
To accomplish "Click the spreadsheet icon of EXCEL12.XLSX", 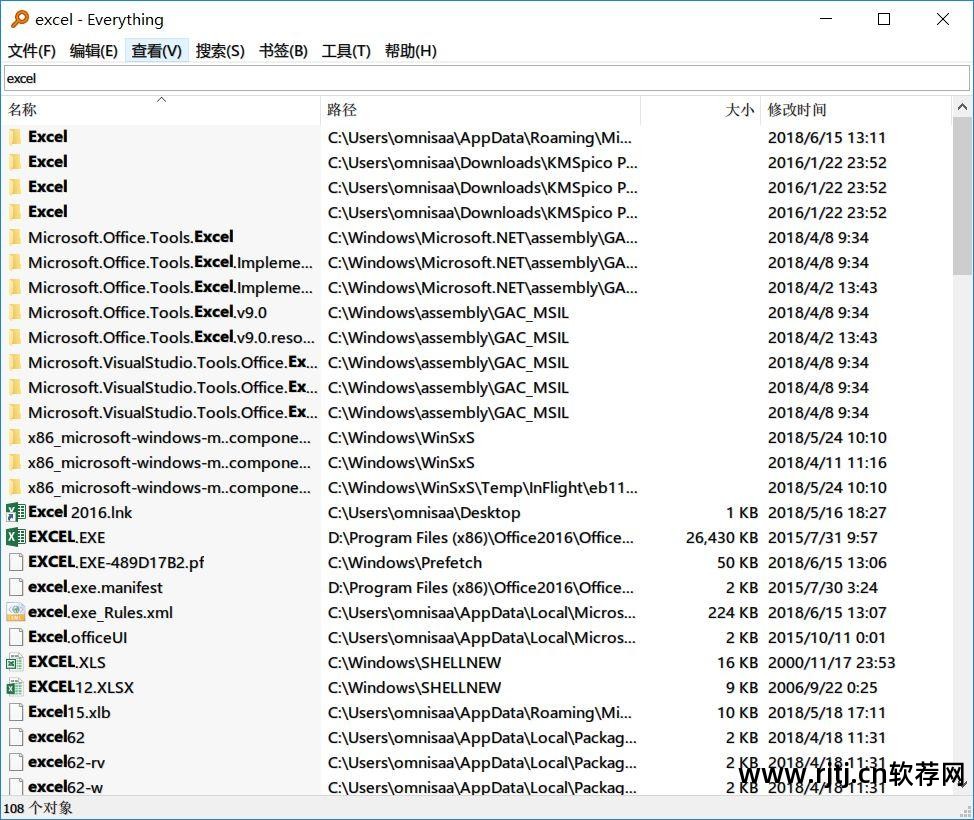I will [15, 687].
